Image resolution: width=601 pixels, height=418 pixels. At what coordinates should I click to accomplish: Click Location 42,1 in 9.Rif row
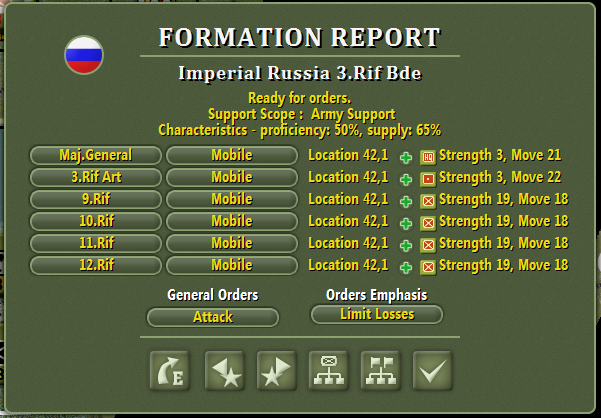tap(348, 199)
